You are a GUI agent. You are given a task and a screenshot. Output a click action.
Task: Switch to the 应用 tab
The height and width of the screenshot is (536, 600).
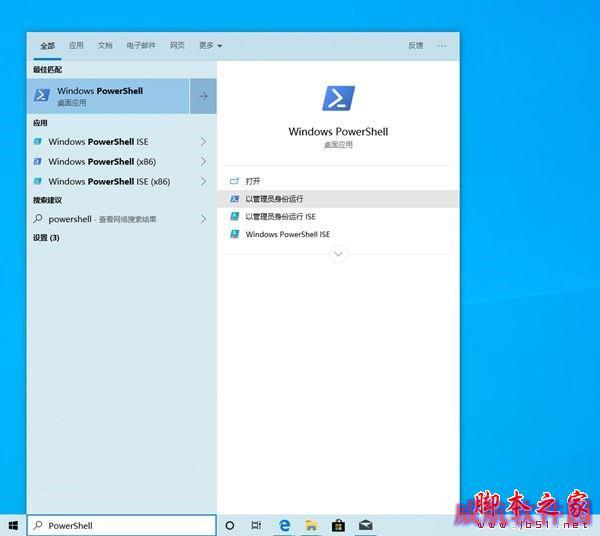coord(76,46)
